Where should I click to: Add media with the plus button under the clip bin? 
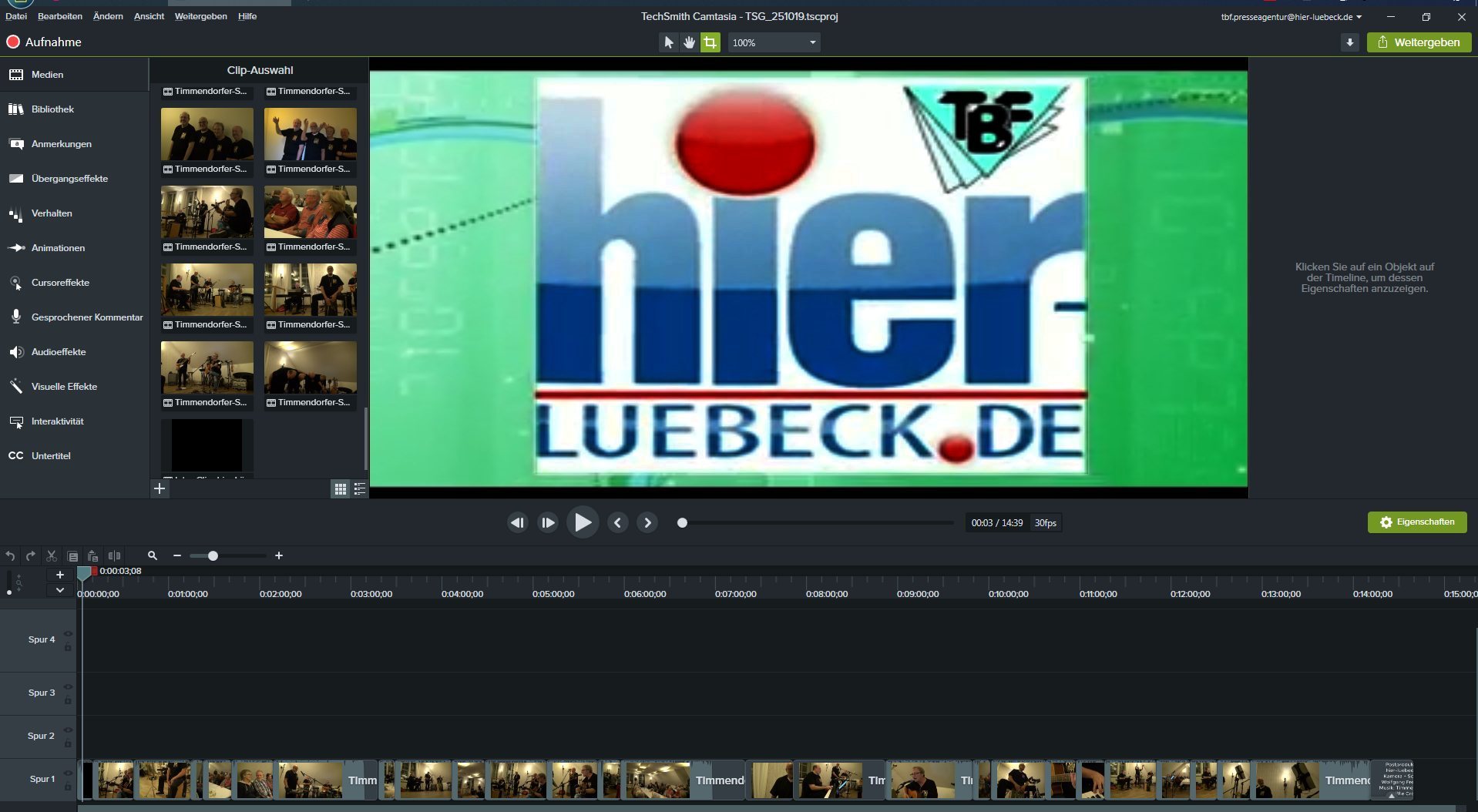pyautogui.click(x=160, y=488)
